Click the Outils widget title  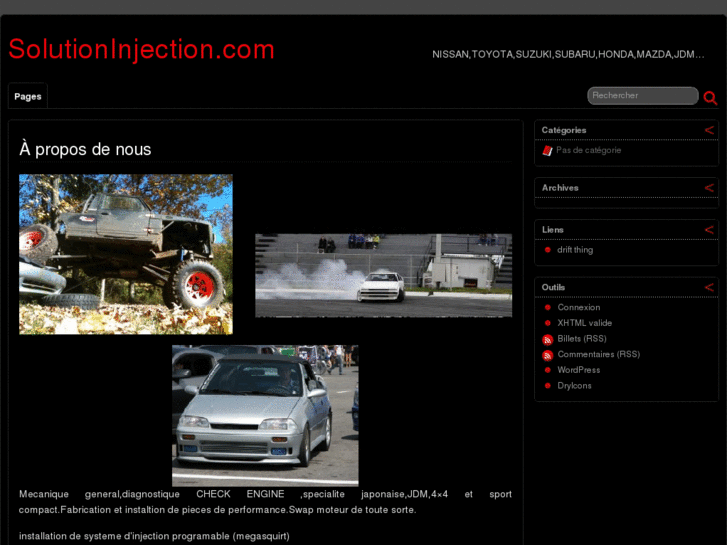coord(553,288)
